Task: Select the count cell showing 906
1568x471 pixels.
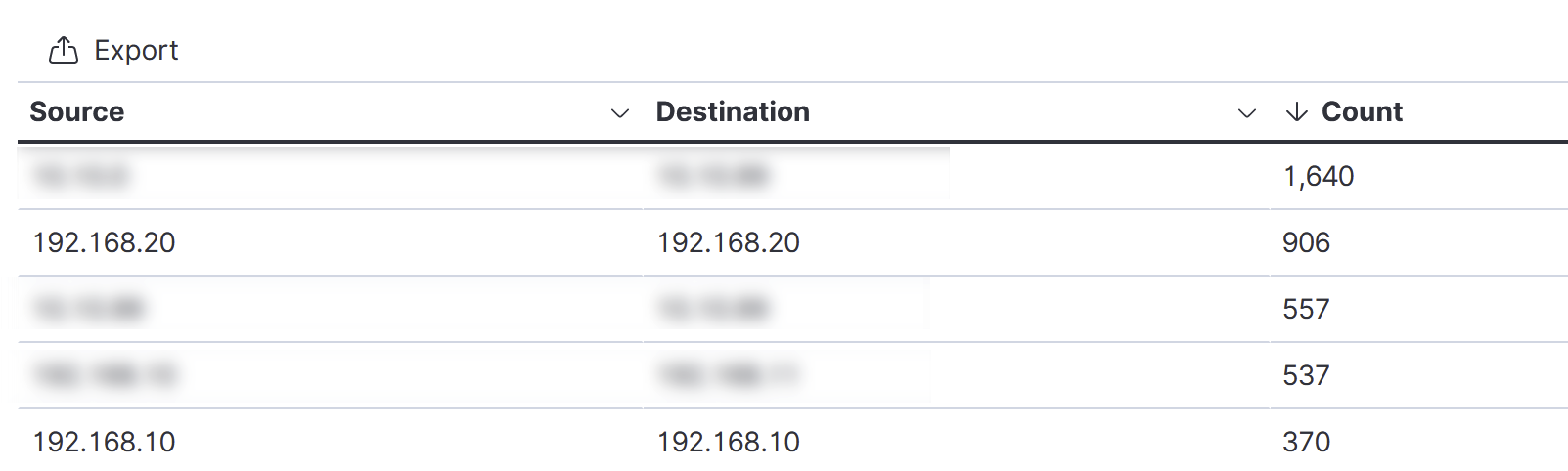Action: tap(1306, 242)
